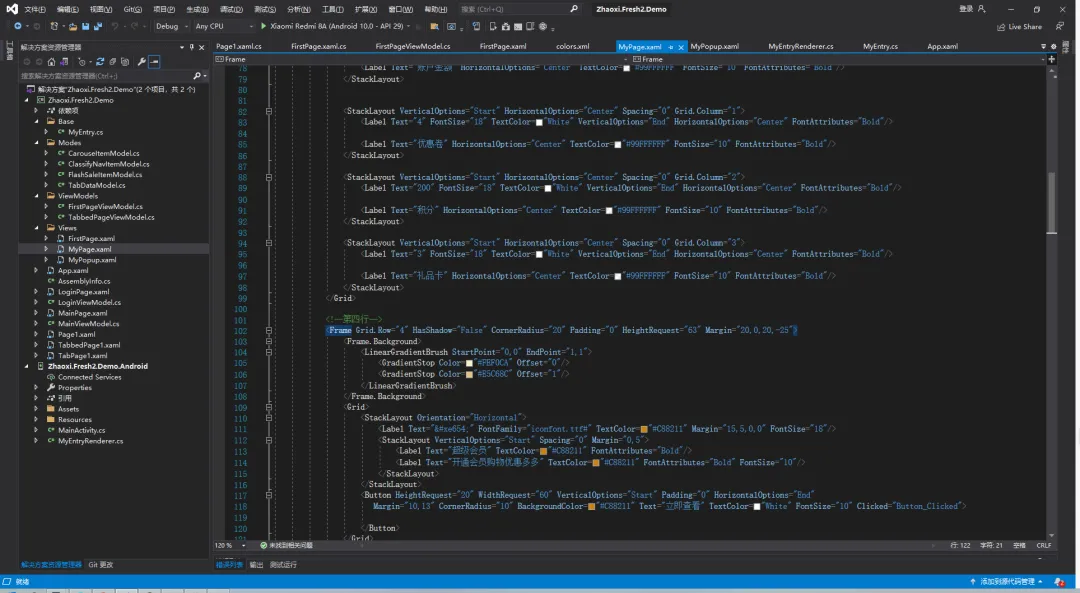The width and height of the screenshot is (1080, 593).
Task: Collapse the code region at line 102
Action: coord(269,331)
